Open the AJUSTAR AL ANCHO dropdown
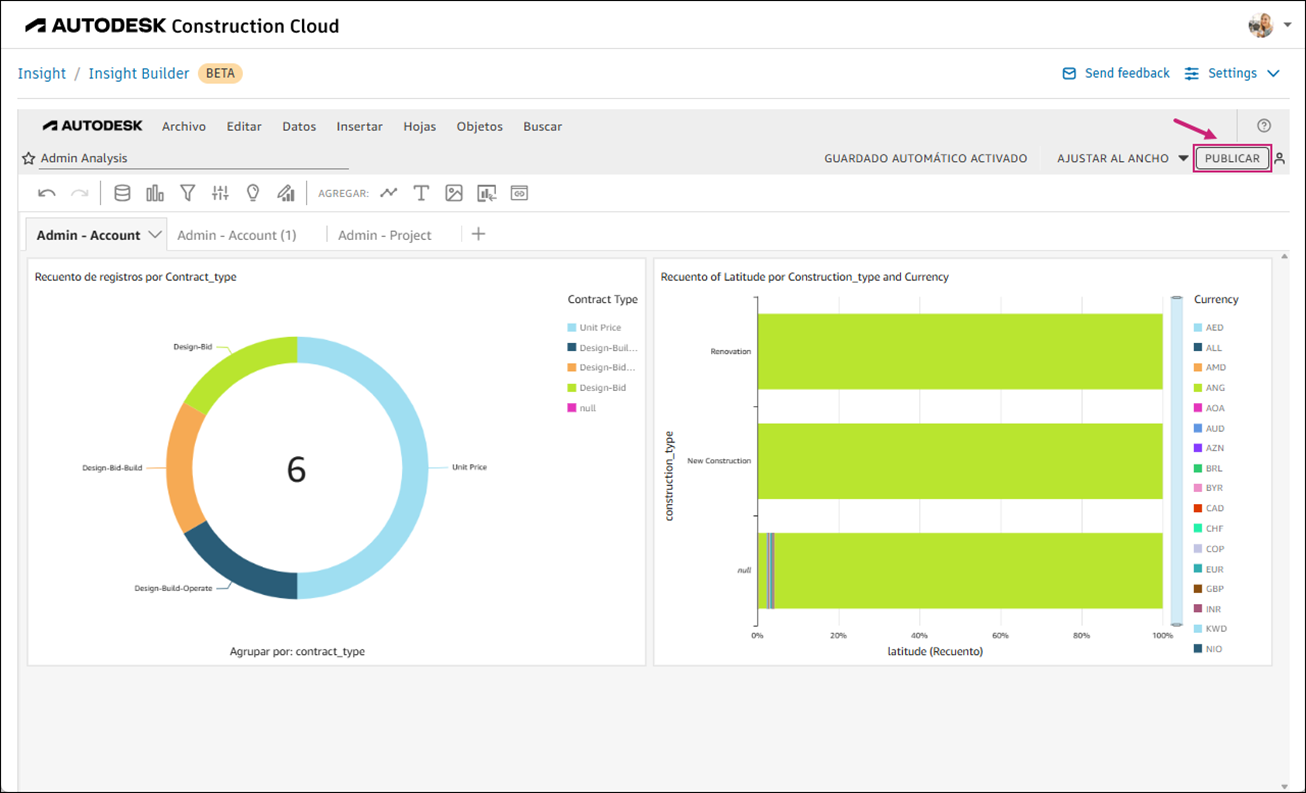The image size is (1306, 793). click(x=1183, y=157)
